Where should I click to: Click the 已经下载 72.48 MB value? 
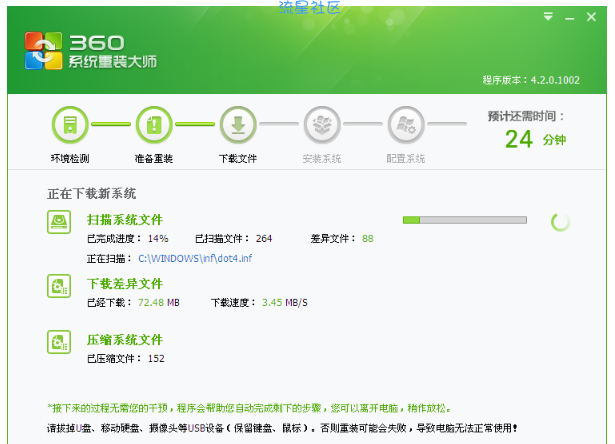[158, 302]
